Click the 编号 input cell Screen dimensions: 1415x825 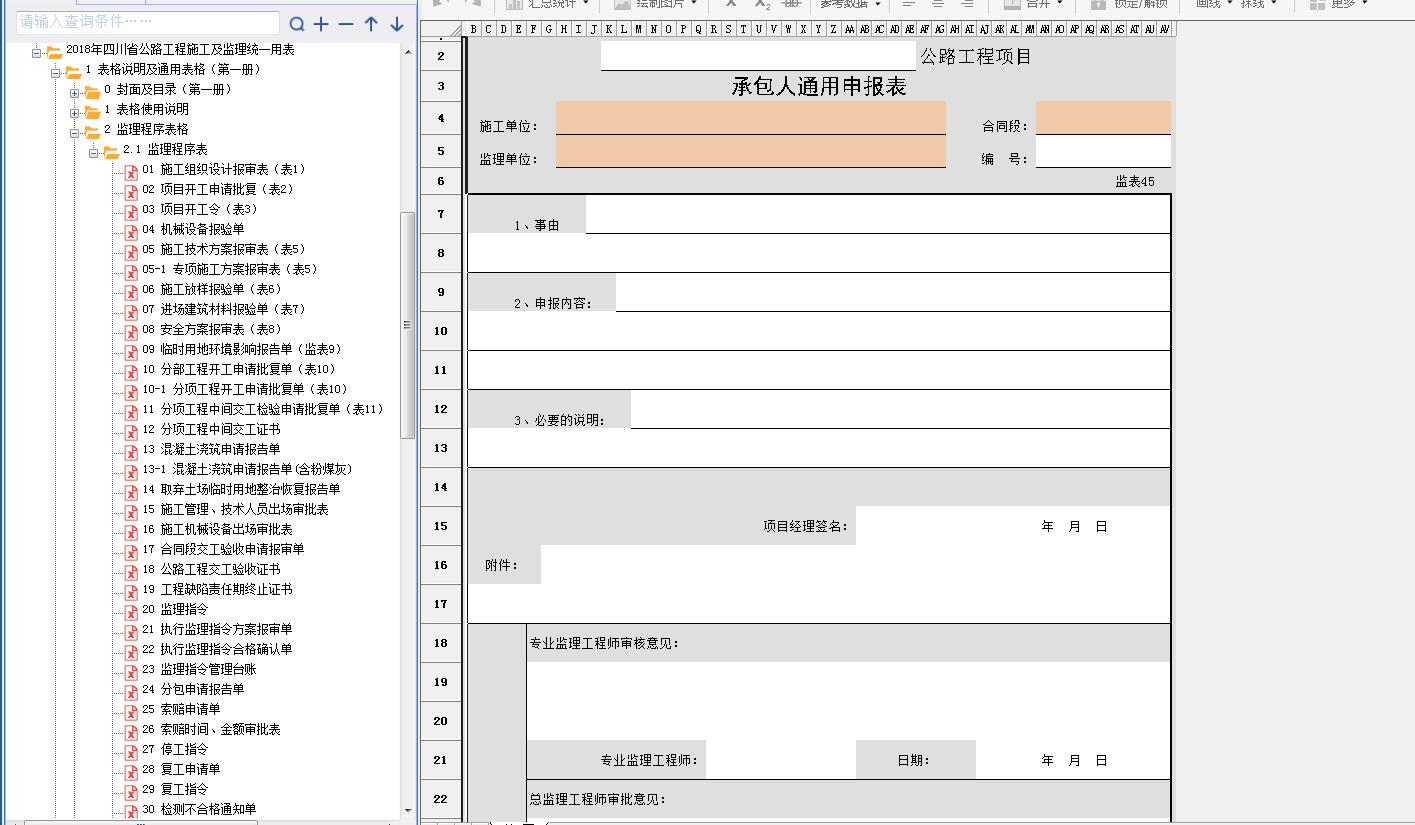tap(1103, 151)
